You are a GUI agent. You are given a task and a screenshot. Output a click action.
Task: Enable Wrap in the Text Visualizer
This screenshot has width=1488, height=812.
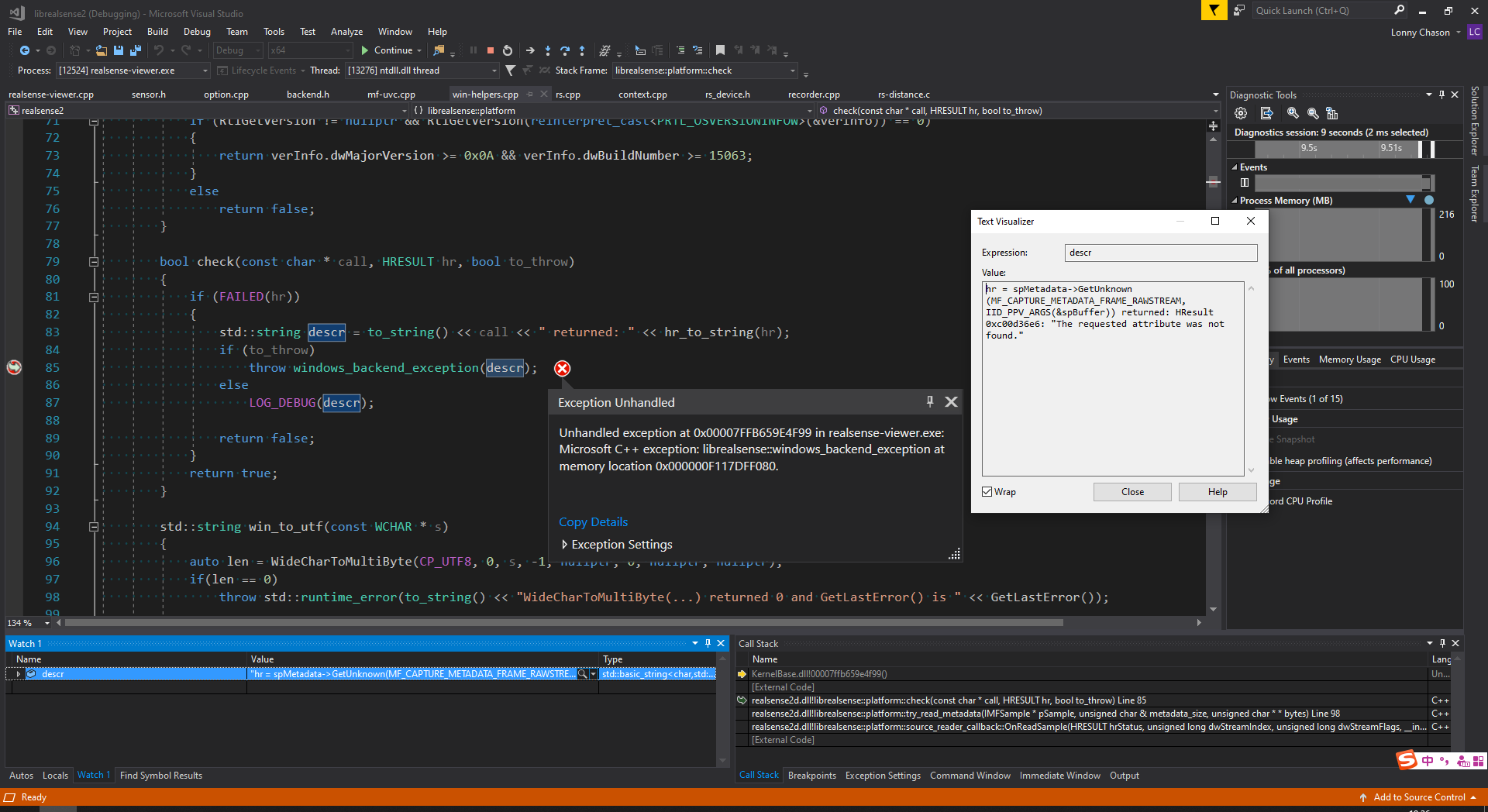pyautogui.click(x=987, y=491)
